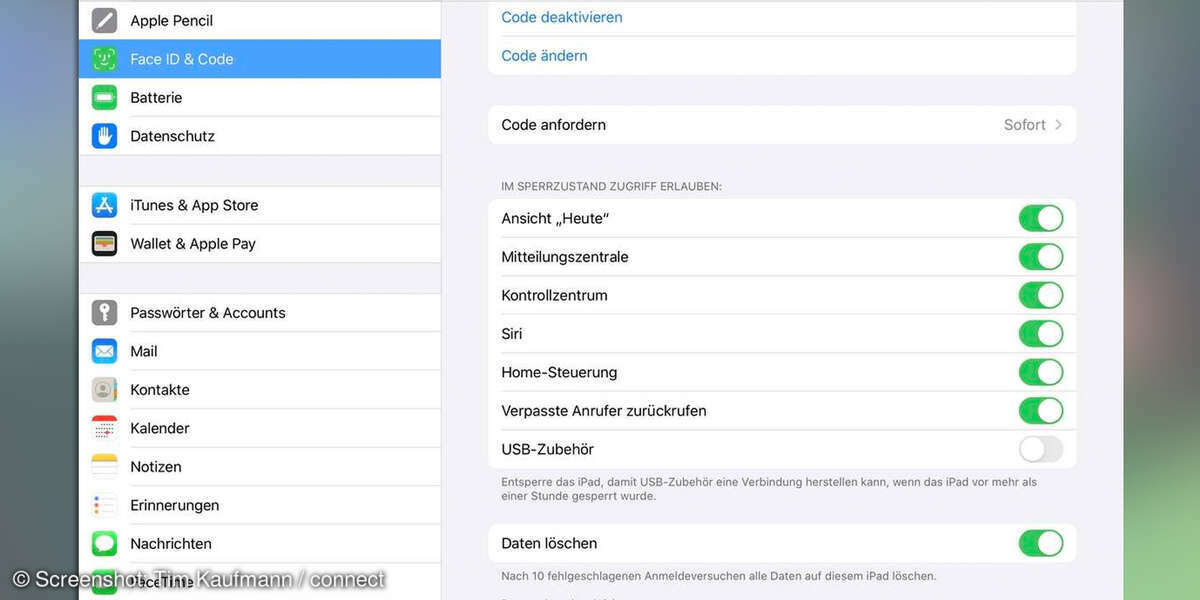Tap the Code deaktivieren link
Image resolution: width=1200 pixels, height=600 pixels.
coord(562,17)
